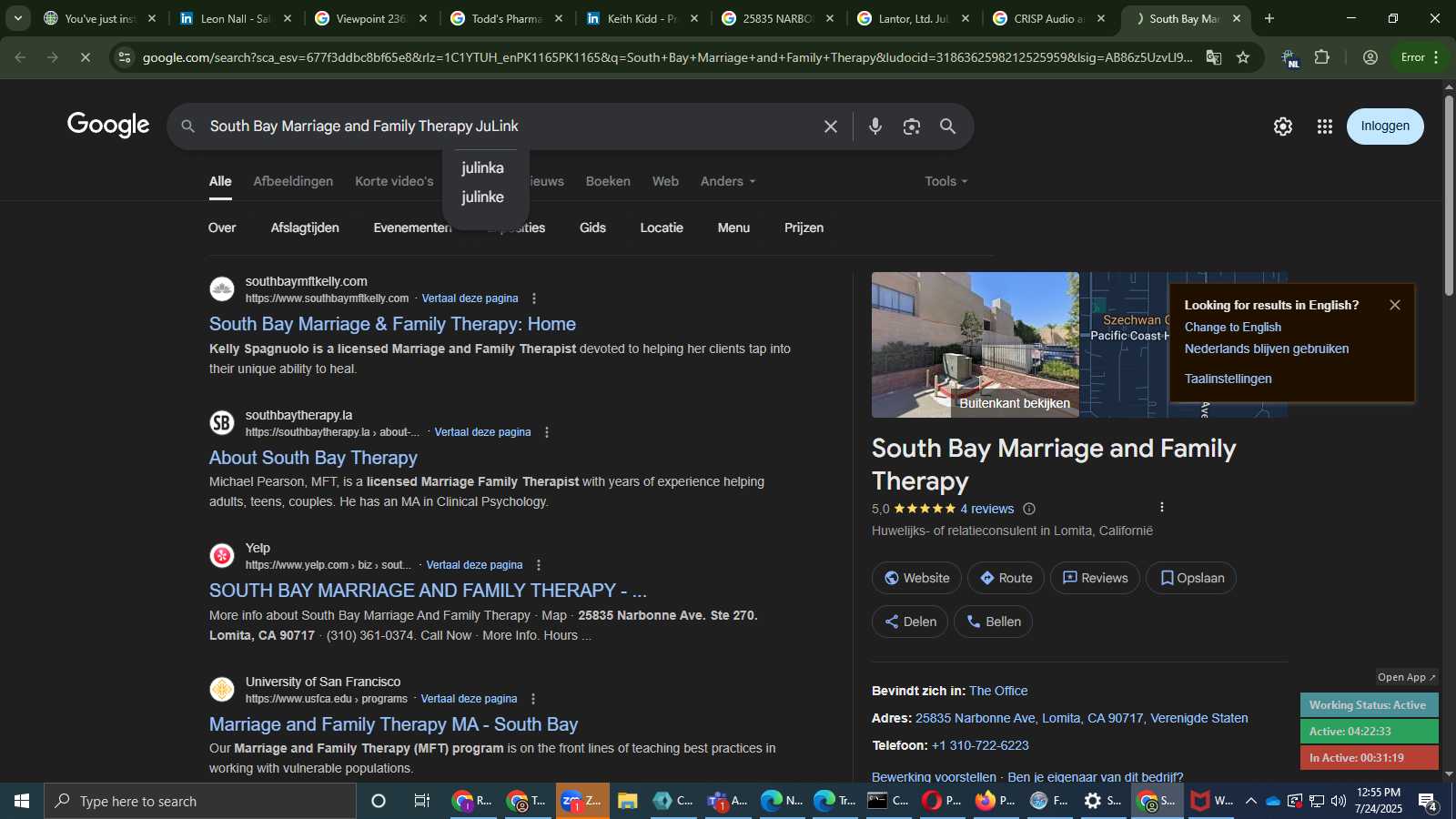
Task: Stop loading the page
Action: click(x=85, y=57)
